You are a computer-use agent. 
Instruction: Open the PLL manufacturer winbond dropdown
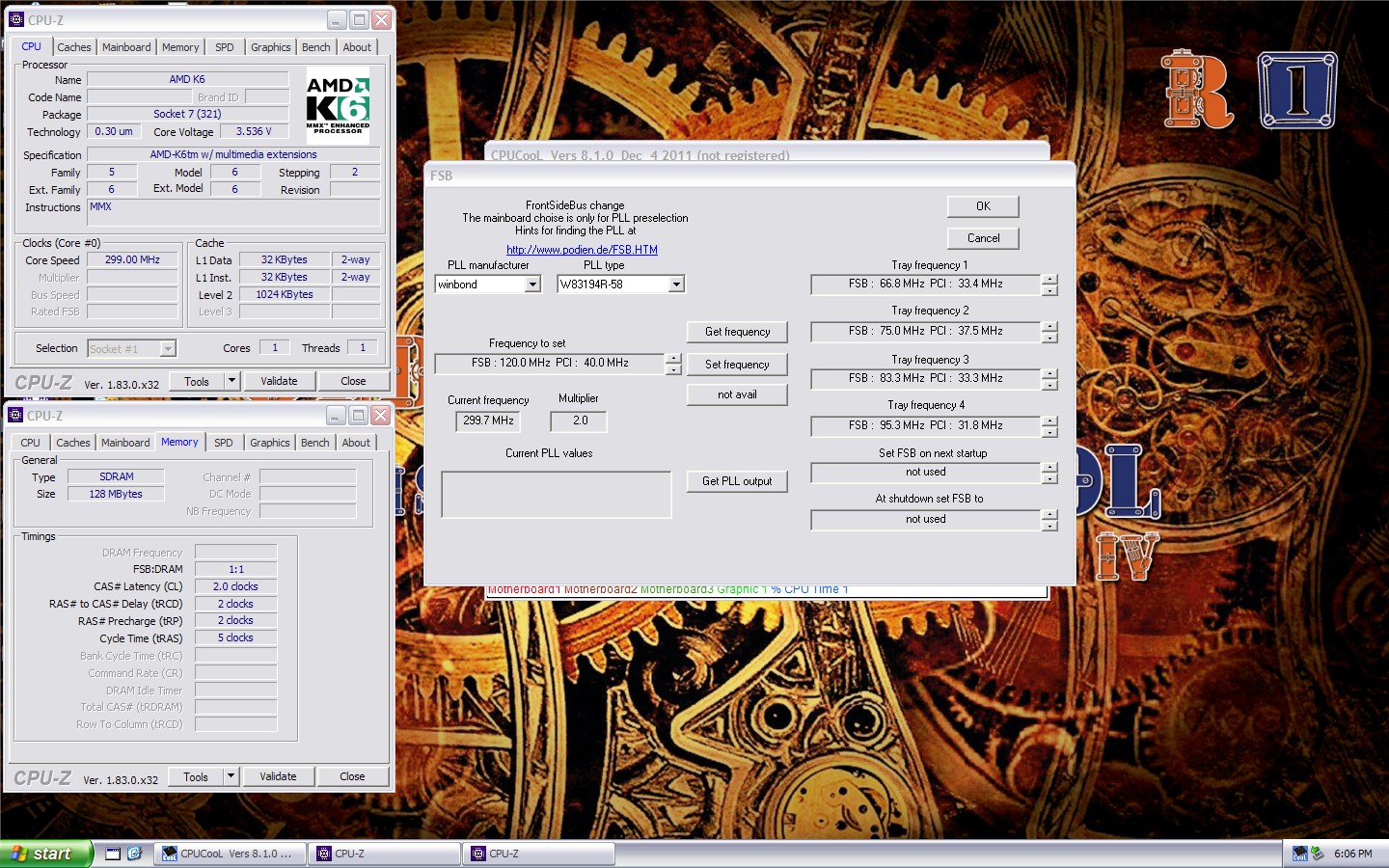pyautogui.click(x=532, y=285)
